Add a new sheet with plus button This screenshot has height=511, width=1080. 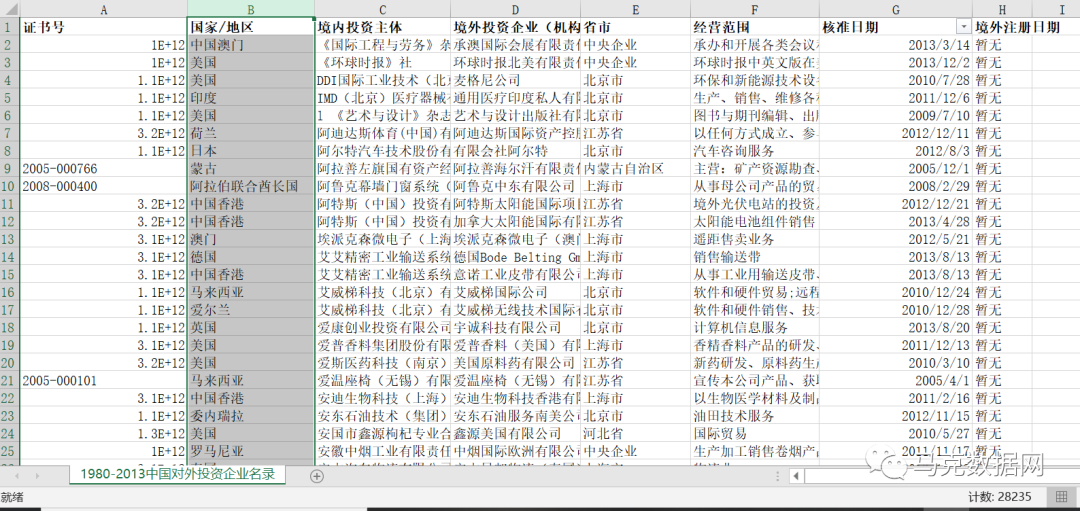pyautogui.click(x=316, y=475)
